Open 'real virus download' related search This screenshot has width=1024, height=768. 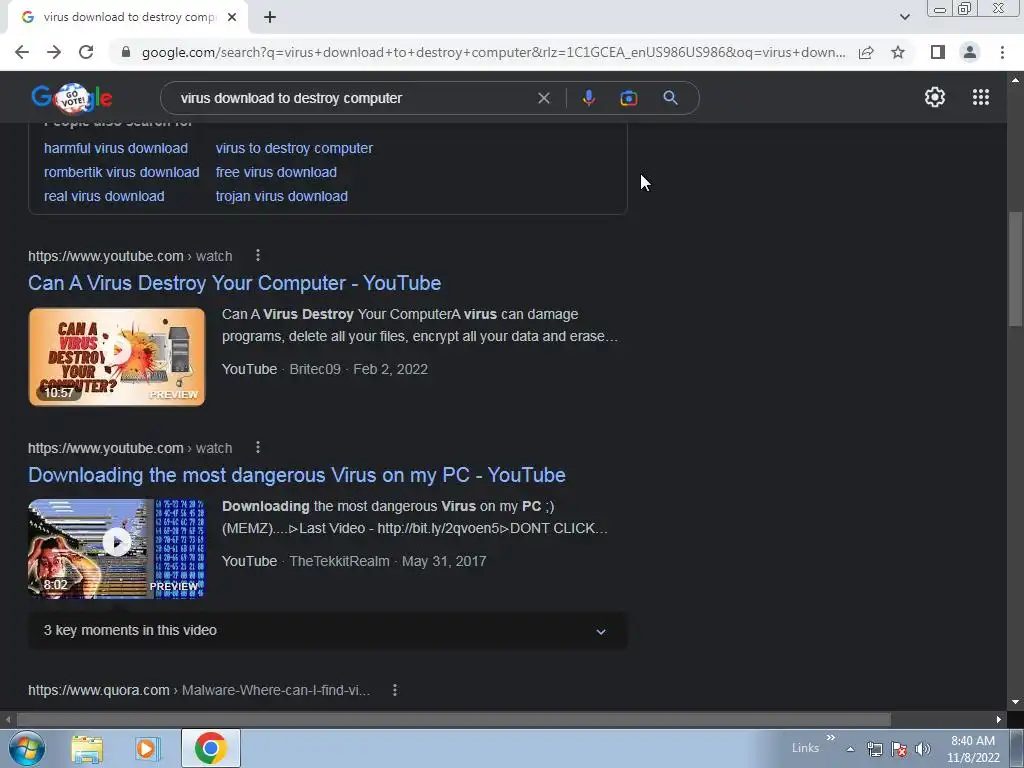[104, 196]
